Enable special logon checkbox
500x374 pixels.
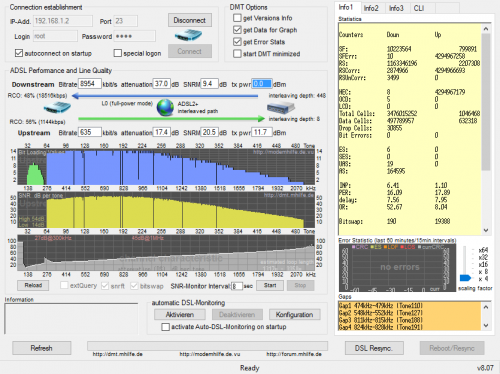[118, 53]
